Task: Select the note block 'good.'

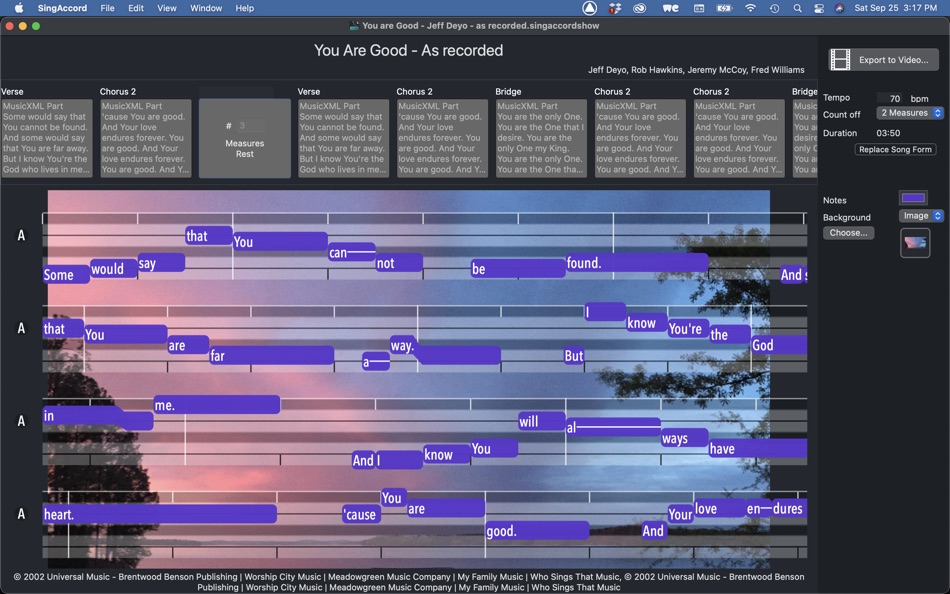Action: tap(537, 531)
